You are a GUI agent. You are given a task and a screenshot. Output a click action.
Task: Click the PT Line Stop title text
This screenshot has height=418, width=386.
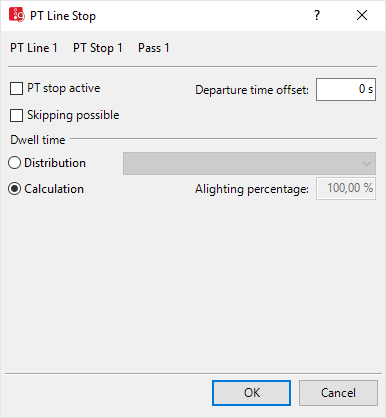pos(63,16)
